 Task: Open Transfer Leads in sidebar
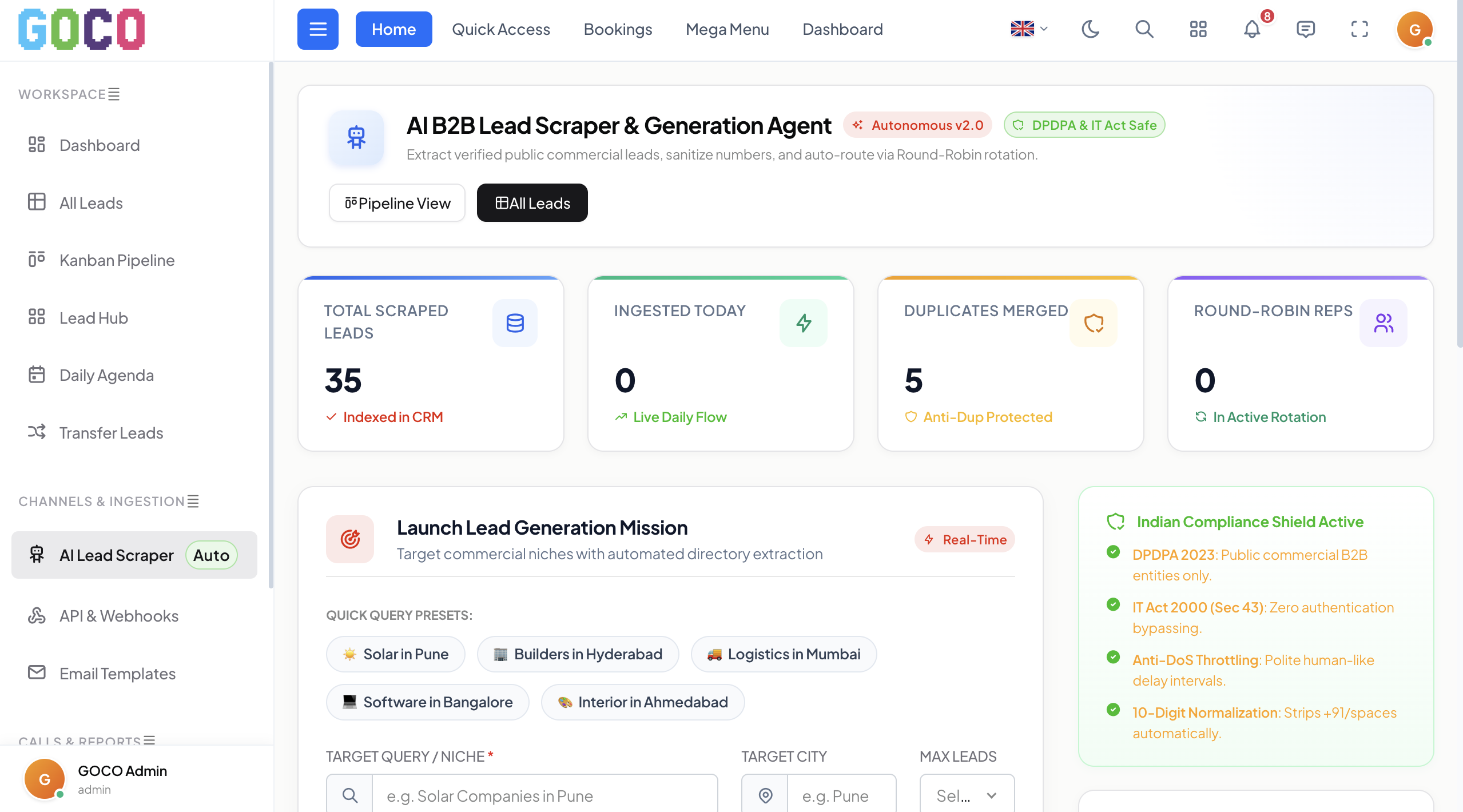pyautogui.click(x=134, y=433)
